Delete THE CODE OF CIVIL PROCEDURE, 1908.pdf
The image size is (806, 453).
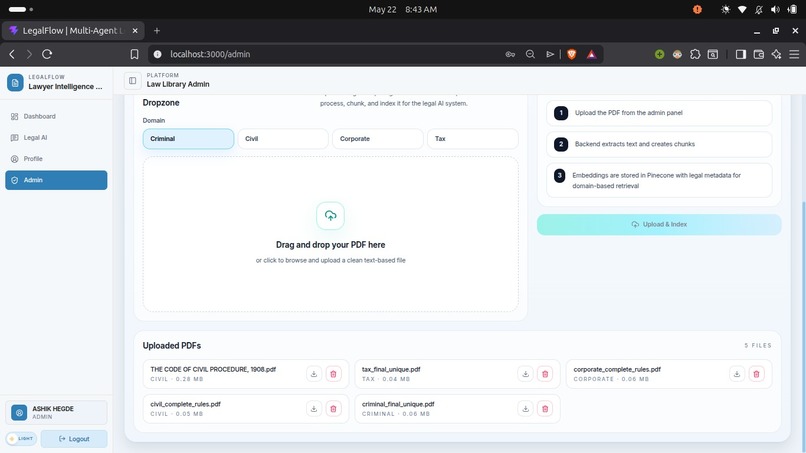click(333, 374)
